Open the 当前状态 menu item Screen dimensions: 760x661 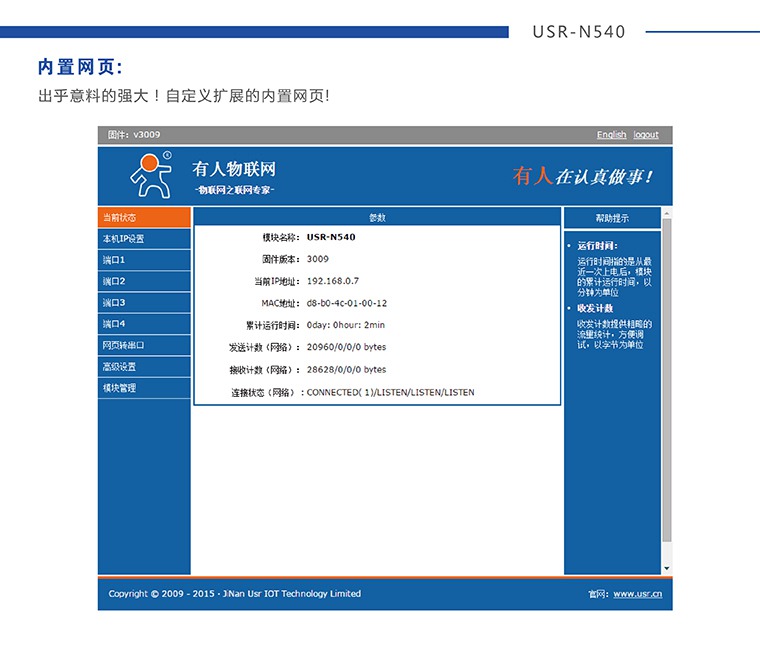144,218
